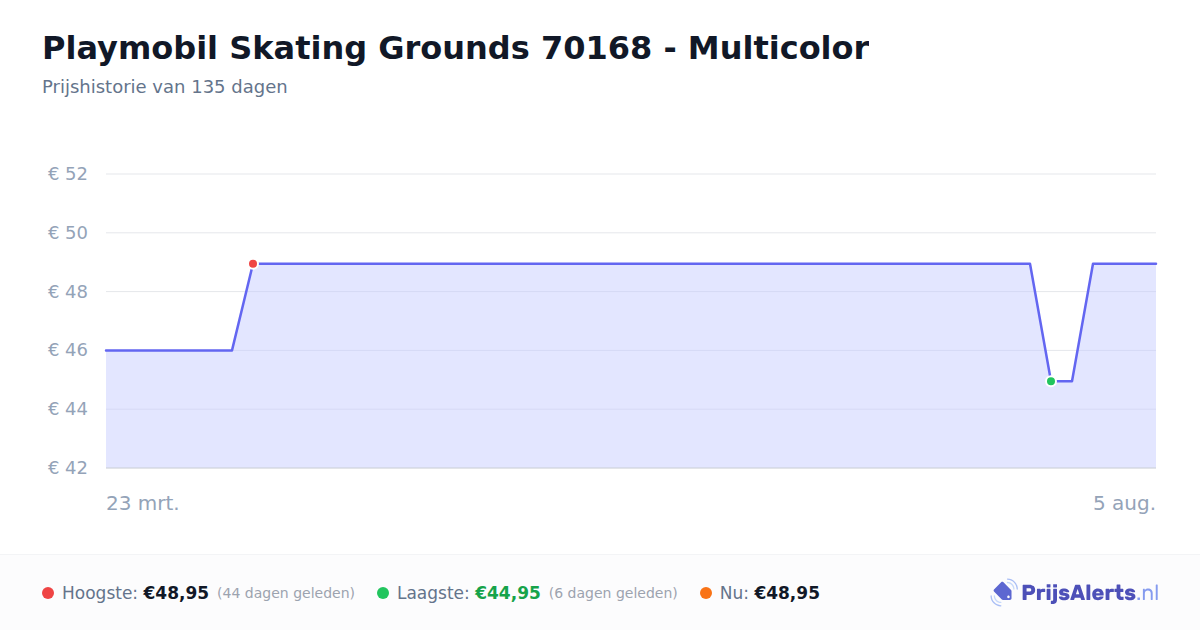Click the subtitle Prijshistorie van 135 dagen
1200x630 pixels.
tap(165, 87)
